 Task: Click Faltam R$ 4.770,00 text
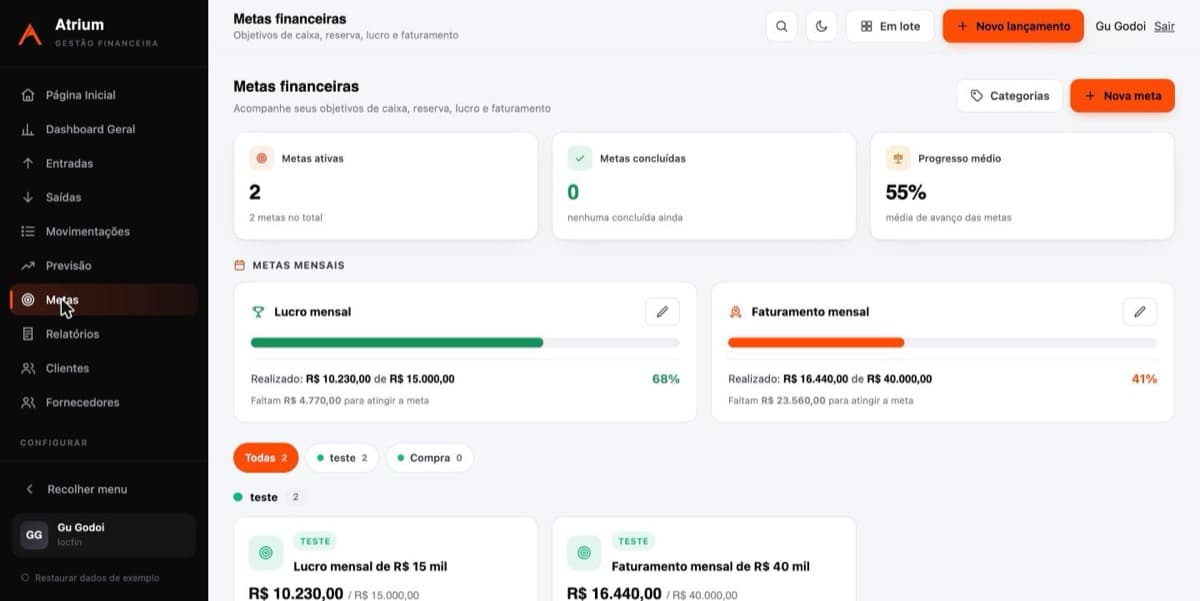(x=340, y=400)
